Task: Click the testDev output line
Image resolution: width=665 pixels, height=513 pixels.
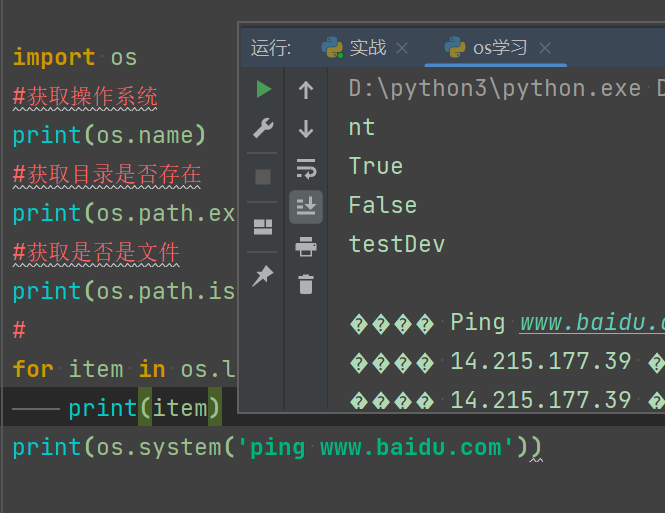Action: coord(396,244)
